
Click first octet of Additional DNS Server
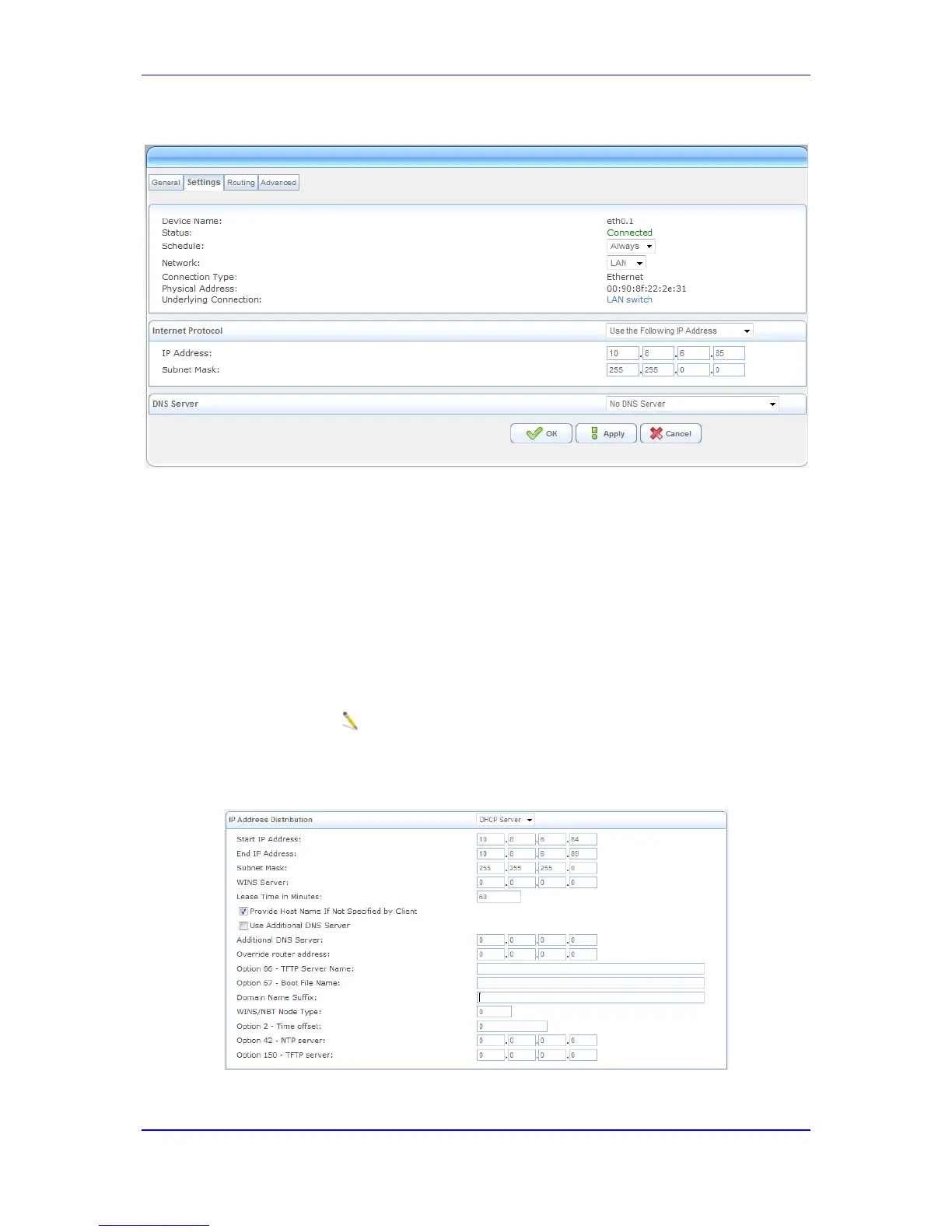(491, 940)
